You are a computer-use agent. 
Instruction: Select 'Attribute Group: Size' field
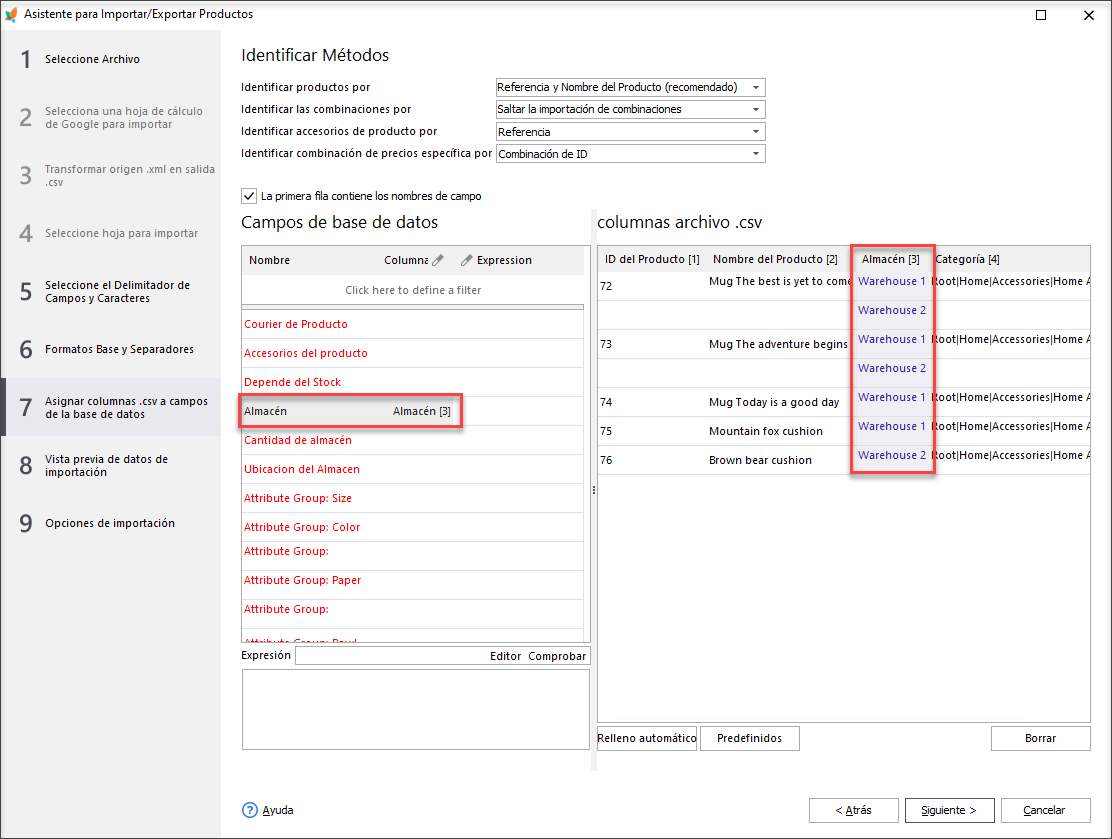coord(413,499)
